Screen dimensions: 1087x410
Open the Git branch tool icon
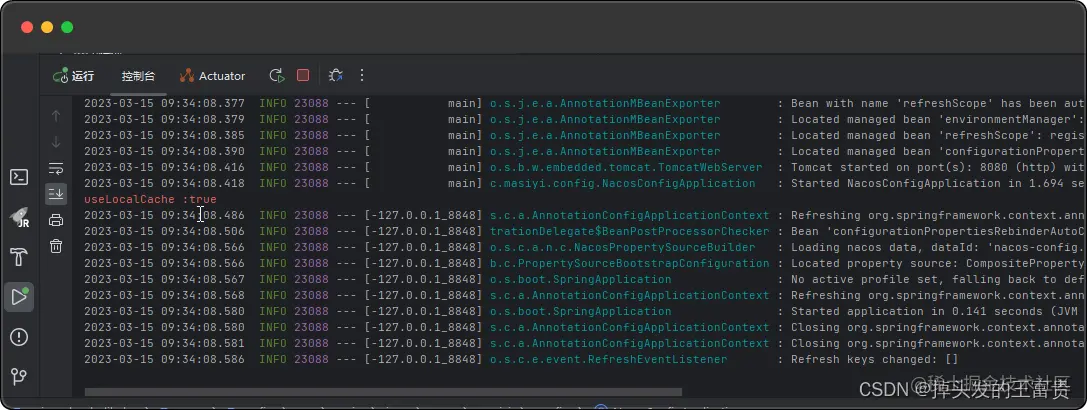click(x=19, y=377)
